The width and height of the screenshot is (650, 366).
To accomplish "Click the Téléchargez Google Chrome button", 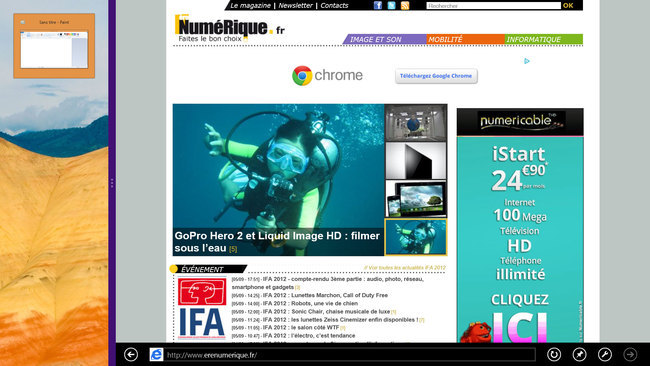I will point(436,76).
